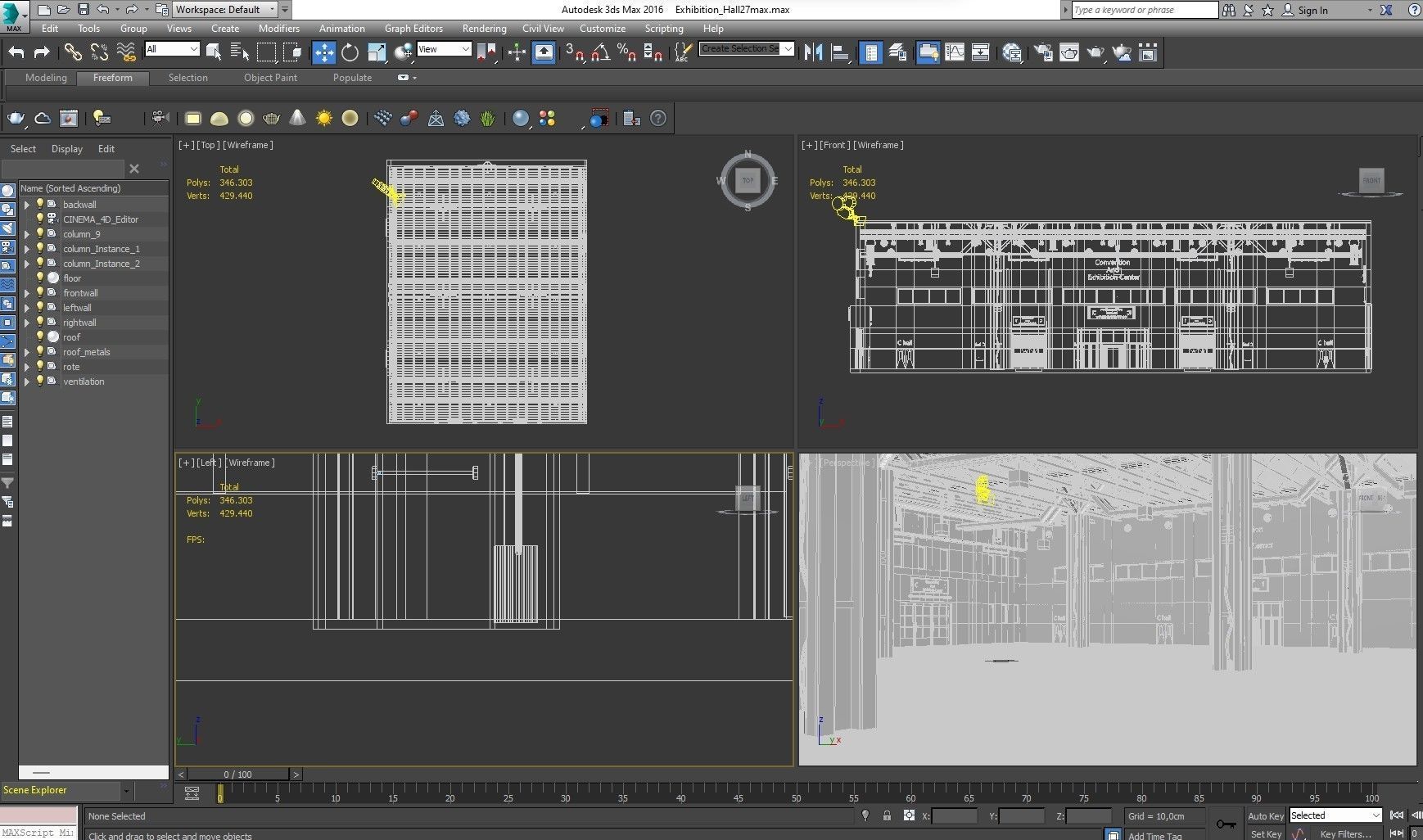Image resolution: width=1423 pixels, height=840 pixels.
Task: Click Sign In in the title bar
Action: click(x=1312, y=10)
